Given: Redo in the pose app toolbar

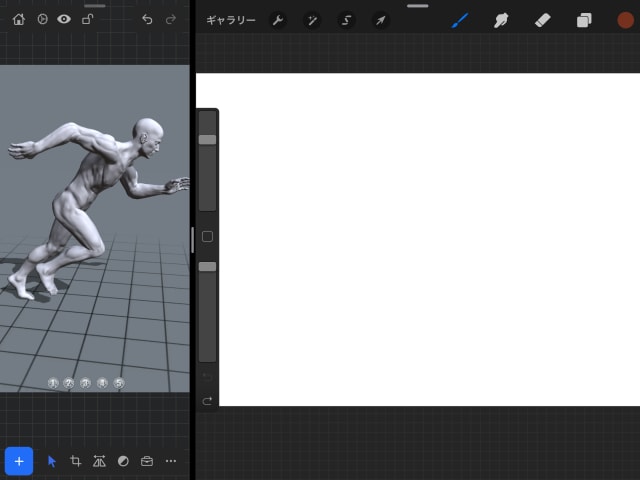Looking at the screenshot, I should click(x=171, y=19).
